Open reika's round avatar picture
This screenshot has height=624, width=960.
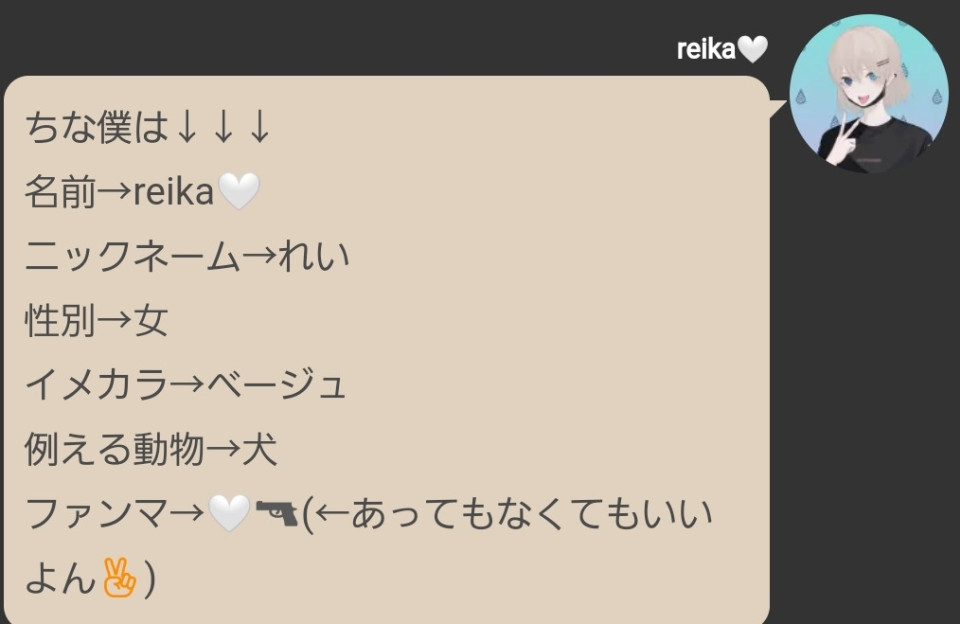coord(868,94)
